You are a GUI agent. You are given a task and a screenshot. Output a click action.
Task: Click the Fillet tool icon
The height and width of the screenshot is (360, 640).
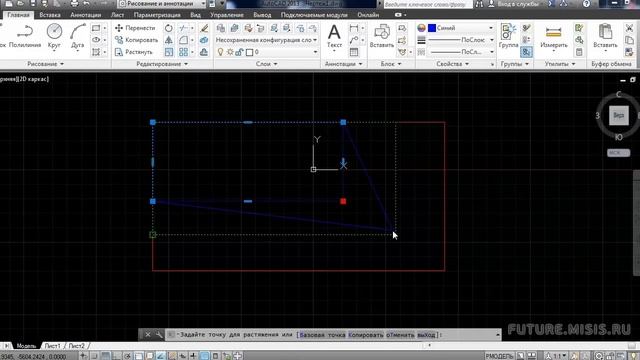[183, 40]
